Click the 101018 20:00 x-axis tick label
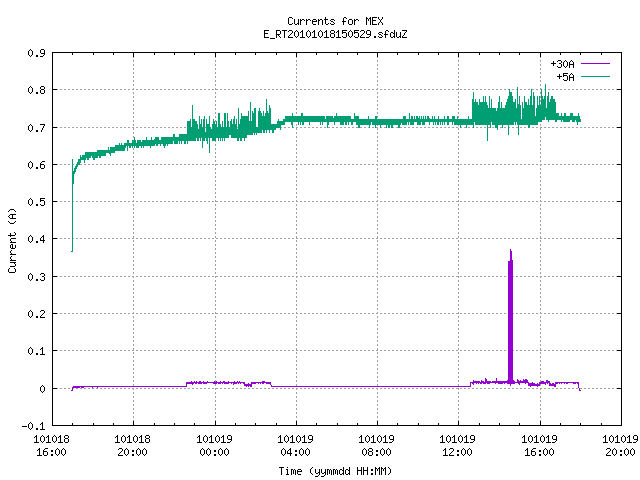 click(132, 446)
